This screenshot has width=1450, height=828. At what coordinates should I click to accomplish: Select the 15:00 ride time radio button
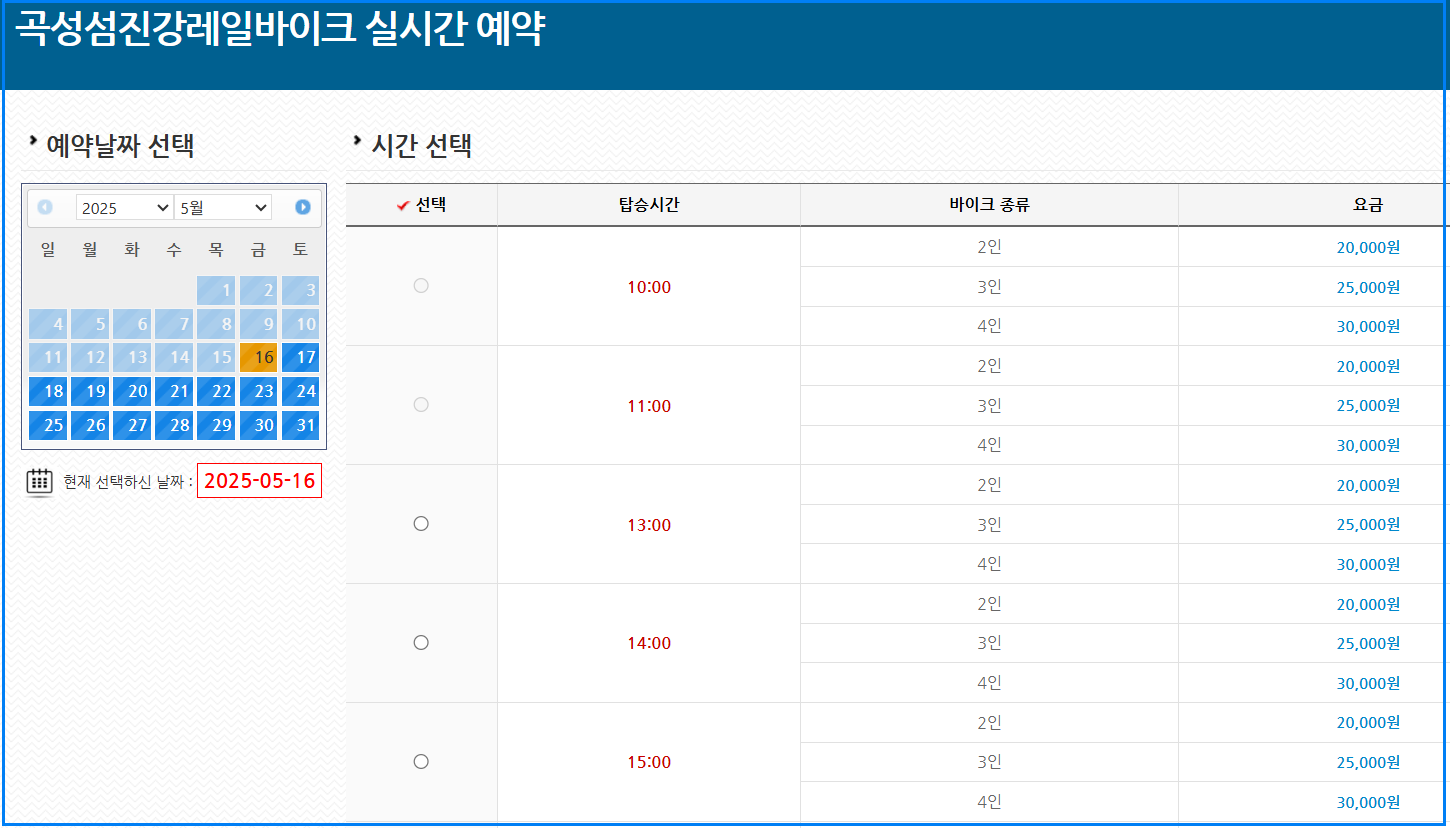pyautogui.click(x=421, y=761)
